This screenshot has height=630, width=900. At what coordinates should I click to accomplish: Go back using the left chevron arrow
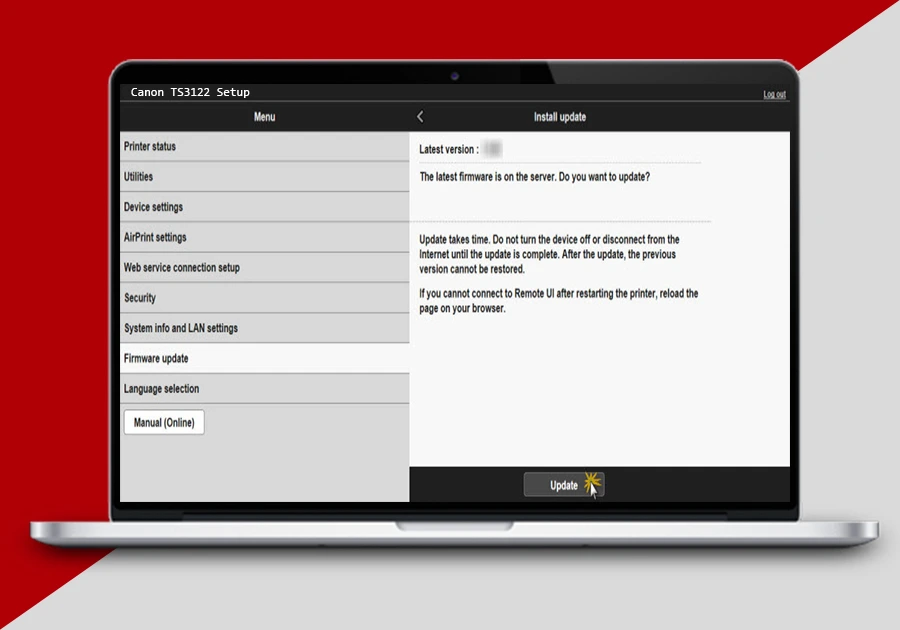[x=420, y=116]
